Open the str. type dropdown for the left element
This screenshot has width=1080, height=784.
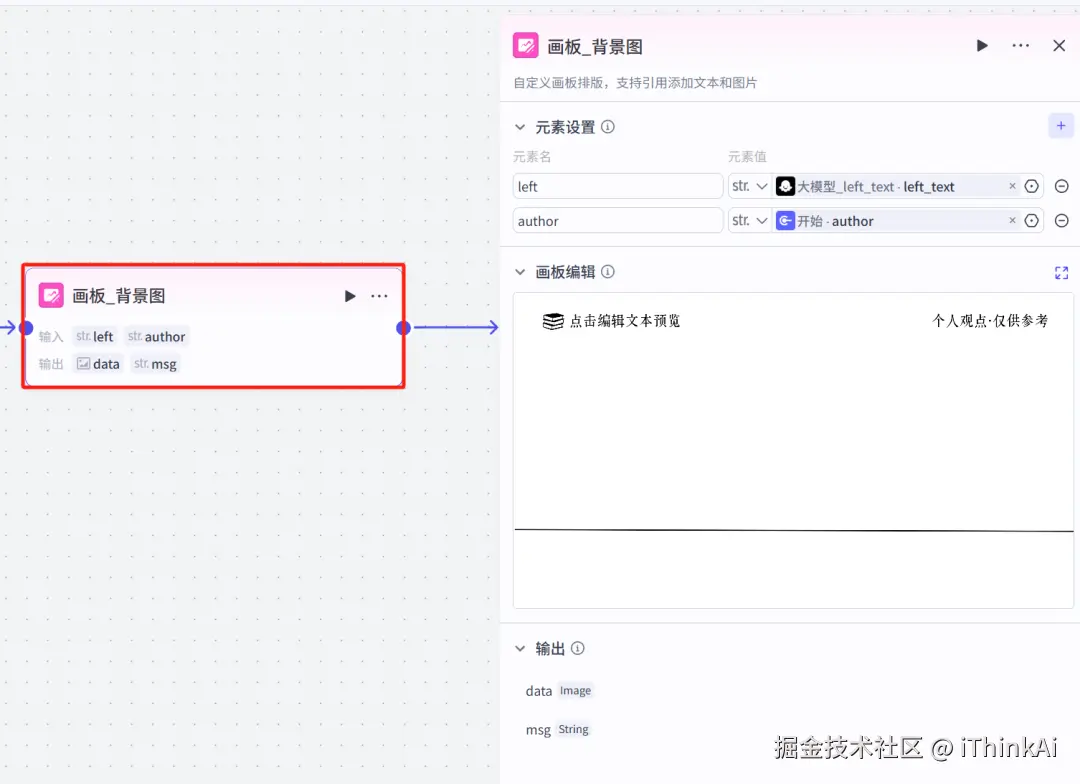click(750, 186)
